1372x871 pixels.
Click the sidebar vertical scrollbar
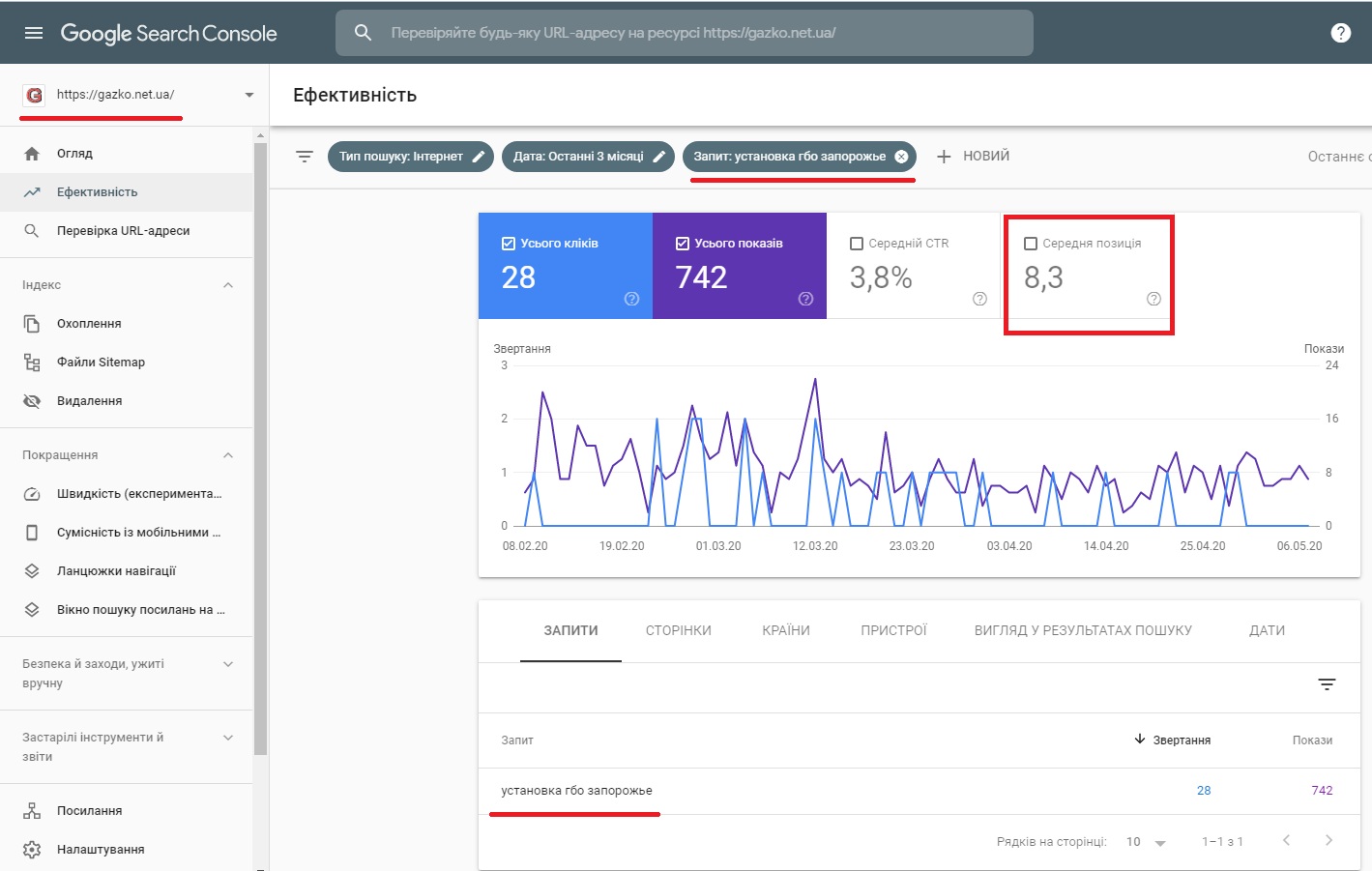(x=259, y=449)
